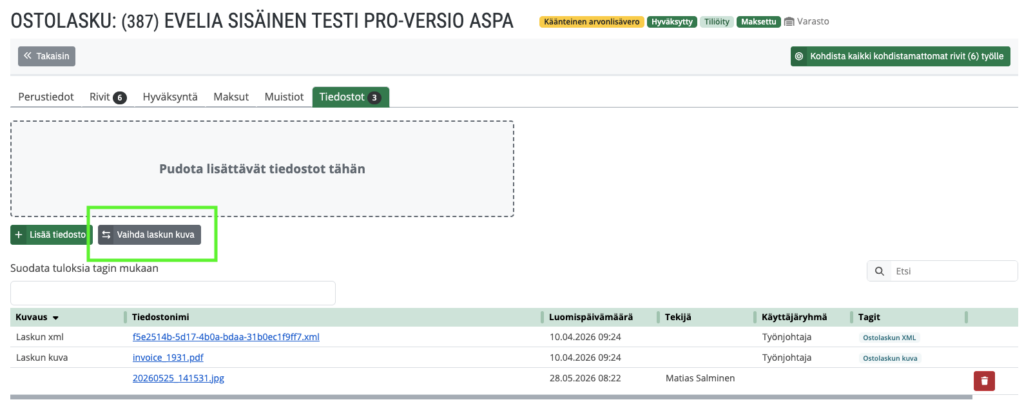
Task: Click the Laskun xml description cell
Action: (40, 337)
